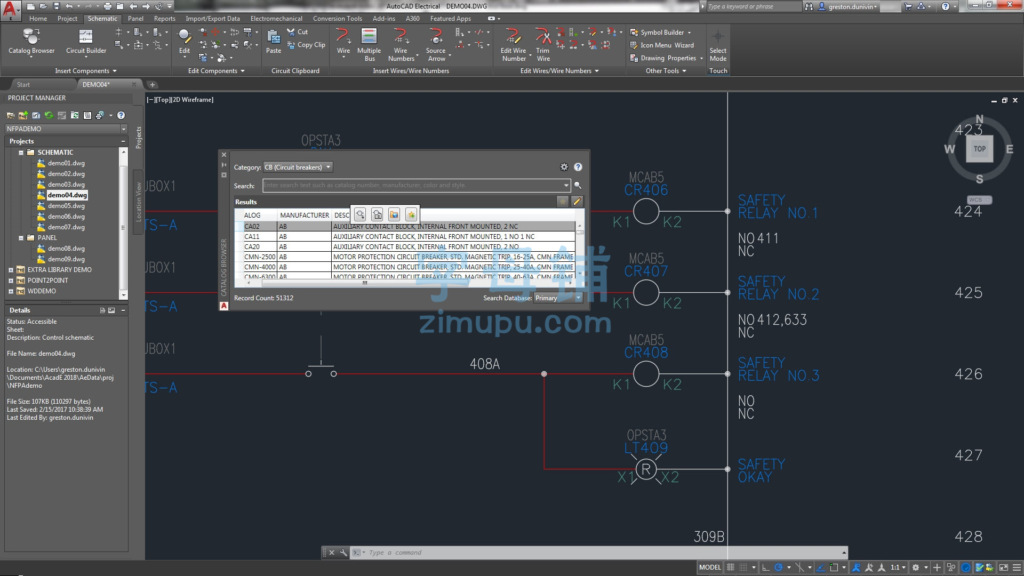Add a new drawing tab
This screenshot has width=1024, height=576.
152,85
